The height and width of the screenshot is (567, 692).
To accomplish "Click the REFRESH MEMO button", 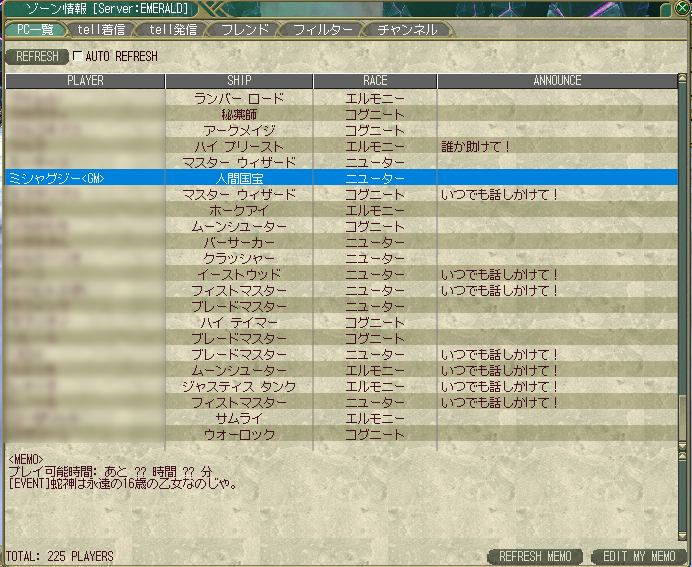I will pyautogui.click(x=535, y=556).
